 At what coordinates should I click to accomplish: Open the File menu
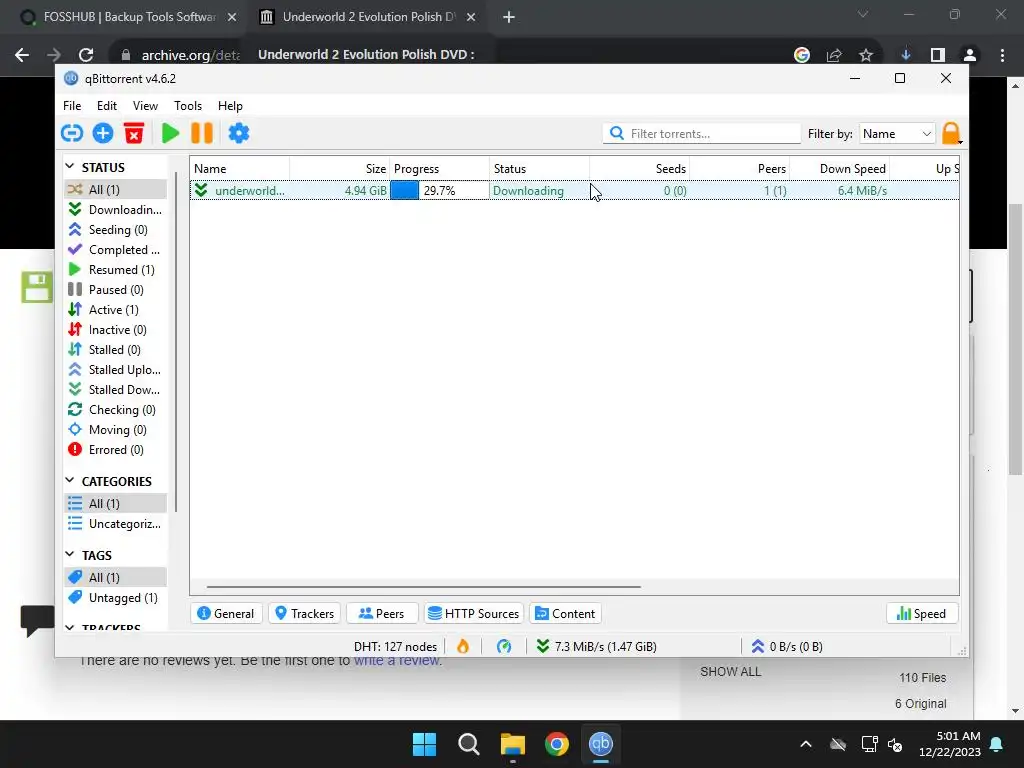click(72, 106)
